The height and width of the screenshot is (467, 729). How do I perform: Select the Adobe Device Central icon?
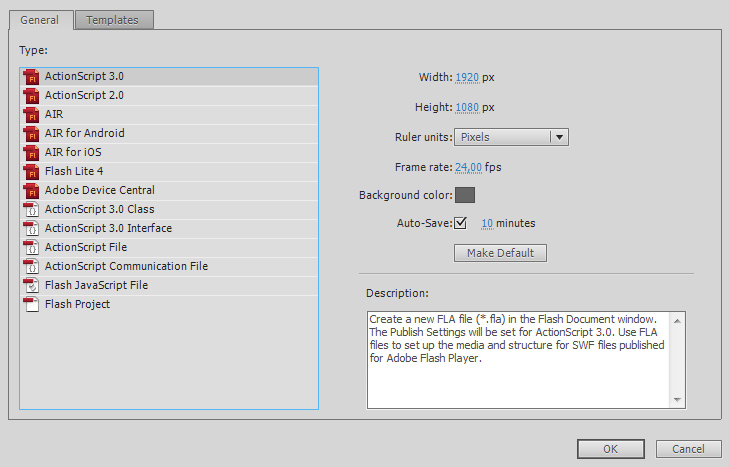click(30, 190)
